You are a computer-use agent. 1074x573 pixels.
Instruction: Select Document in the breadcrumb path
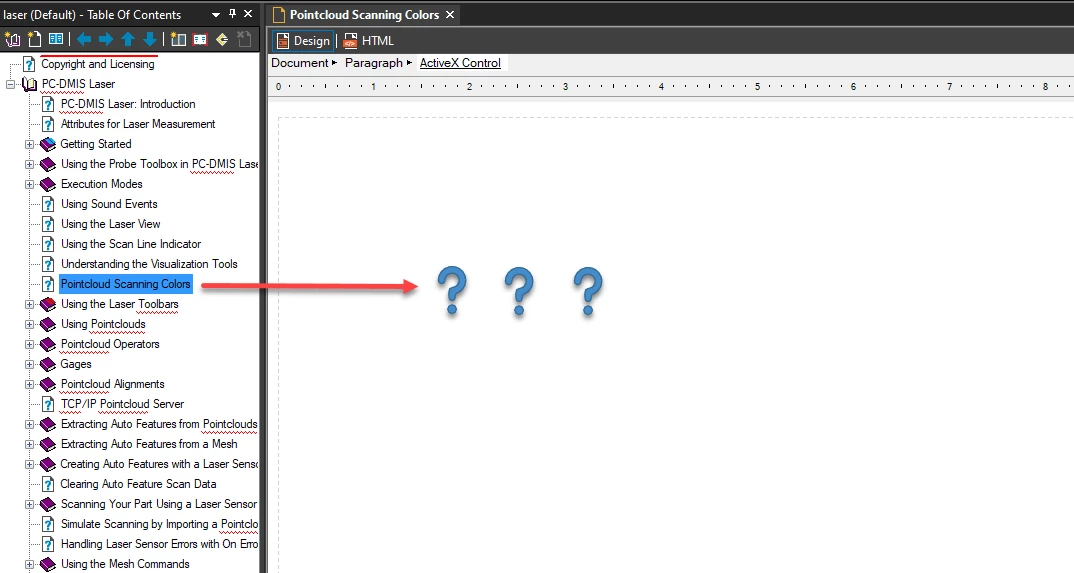pyautogui.click(x=299, y=63)
